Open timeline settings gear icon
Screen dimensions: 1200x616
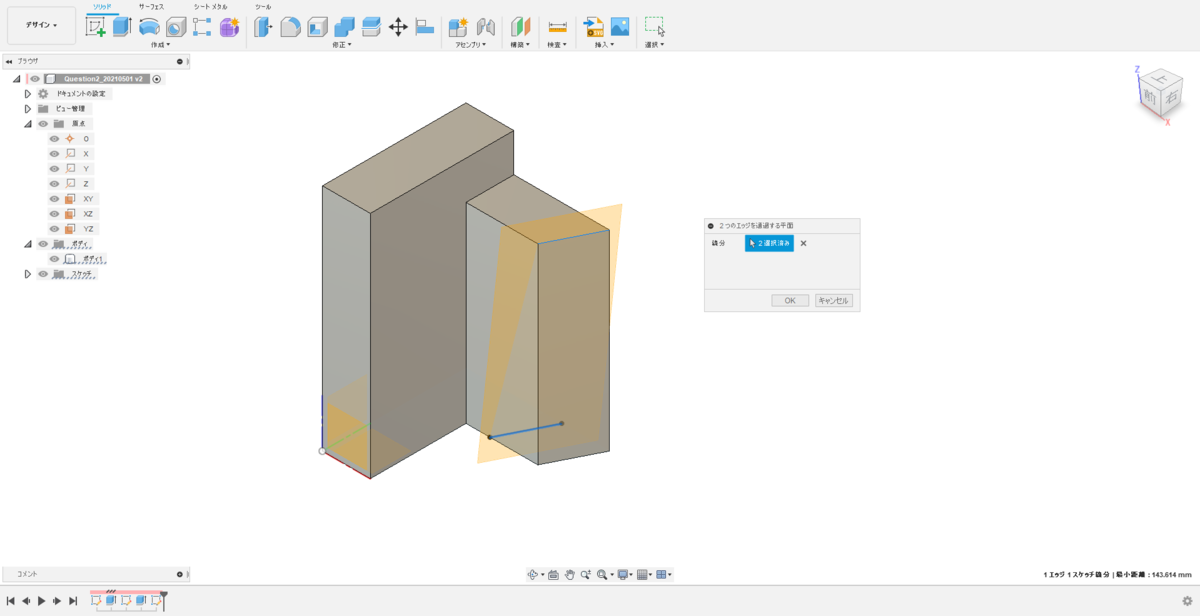tap(1187, 601)
